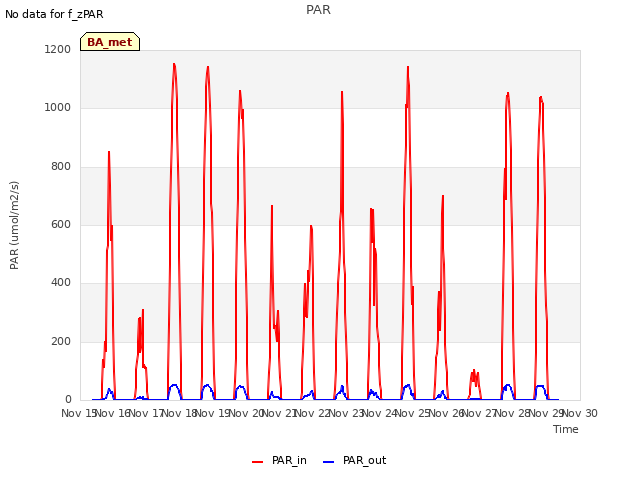Click the Nov 27 low PAR_in peak
The height and width of the screenshot is (480, 640).
coord(474,371)
